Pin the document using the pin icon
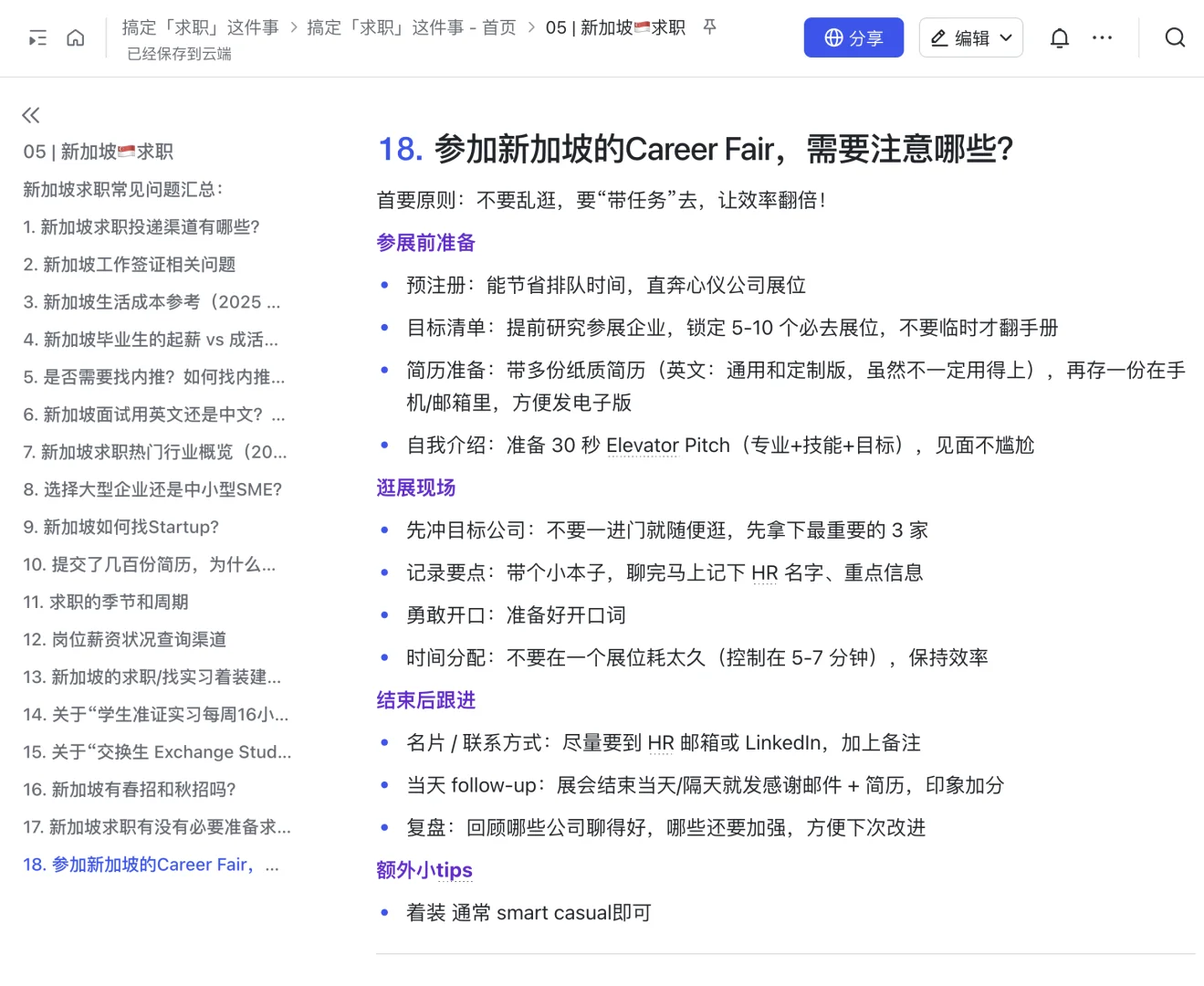This screenshot has height=986, width=1204. 709,27
